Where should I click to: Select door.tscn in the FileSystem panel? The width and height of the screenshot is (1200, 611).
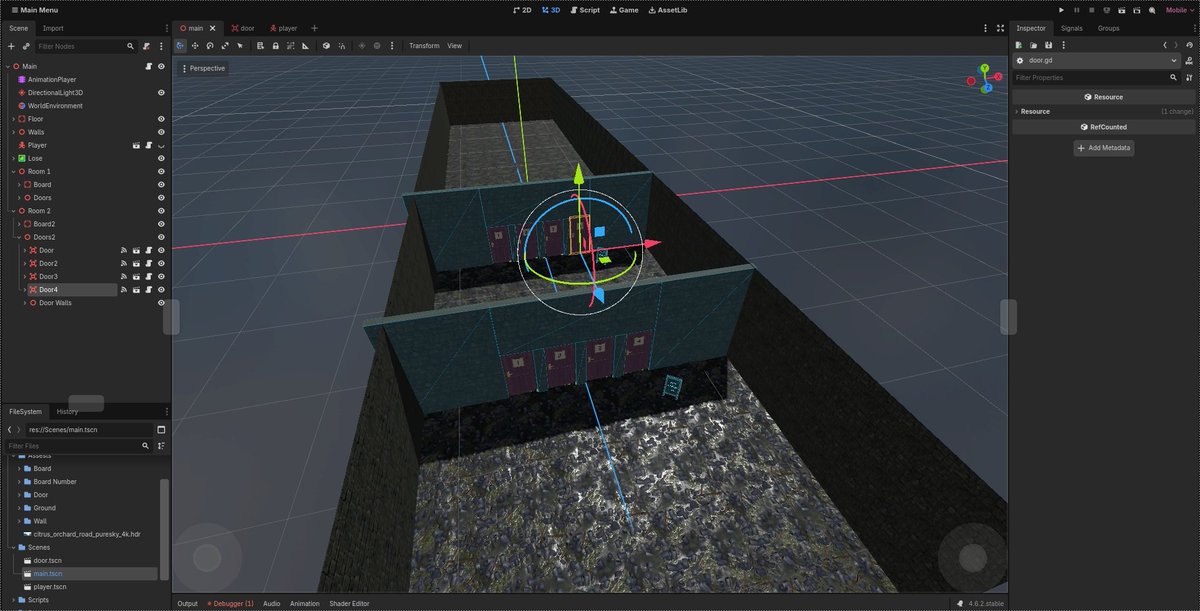click(48, 560)
